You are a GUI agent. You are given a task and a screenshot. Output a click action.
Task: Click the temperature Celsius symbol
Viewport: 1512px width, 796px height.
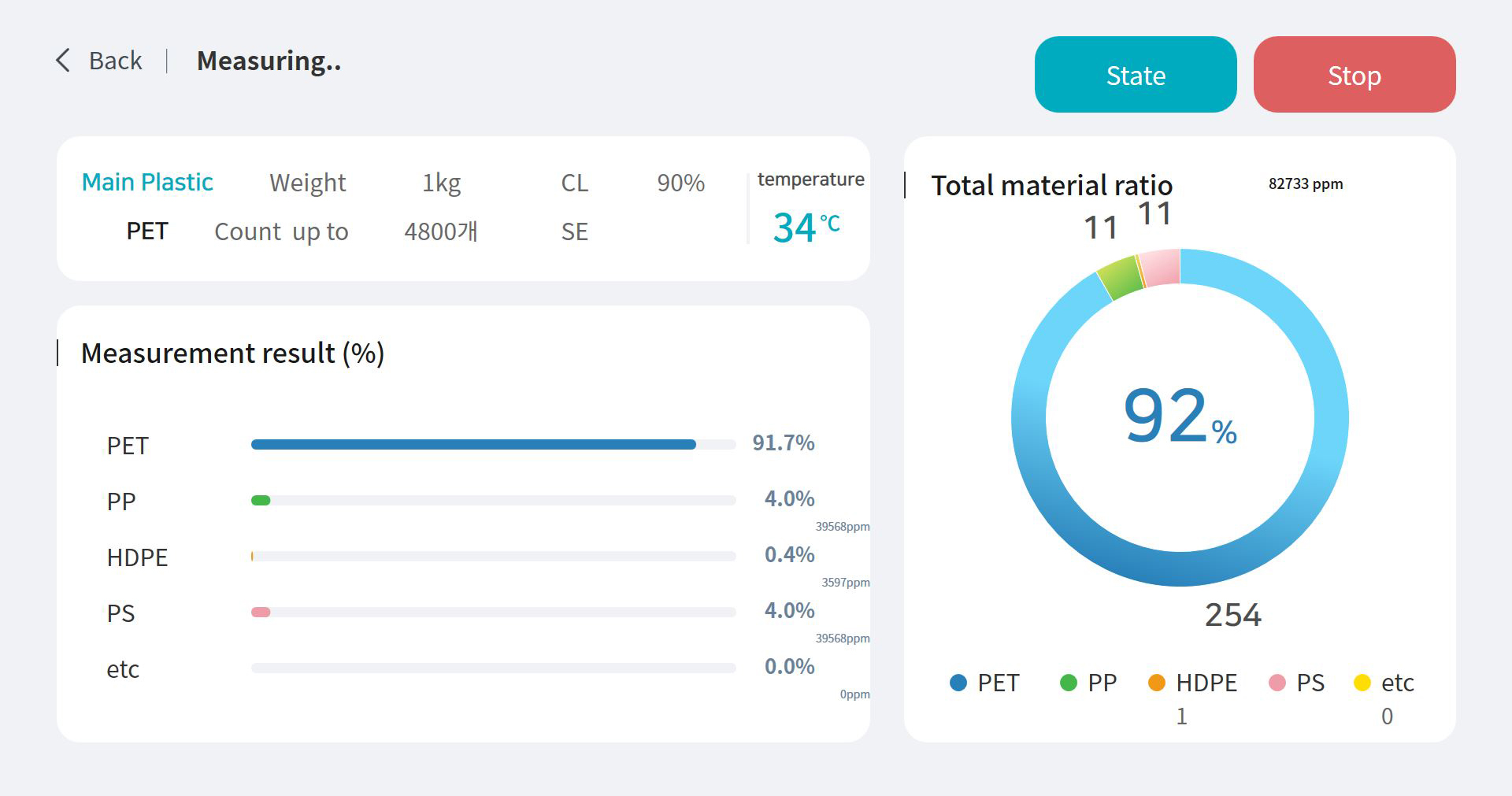(x=830, y=223)
